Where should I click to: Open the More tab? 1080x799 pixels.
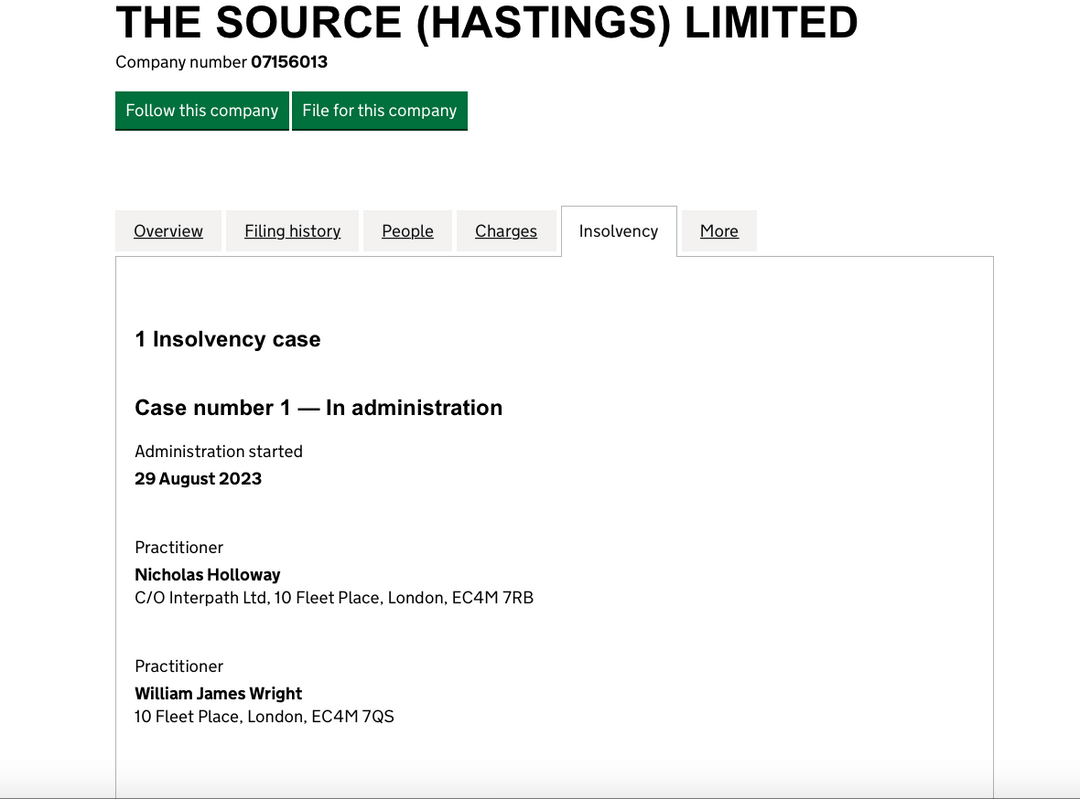tap(719, 231)
